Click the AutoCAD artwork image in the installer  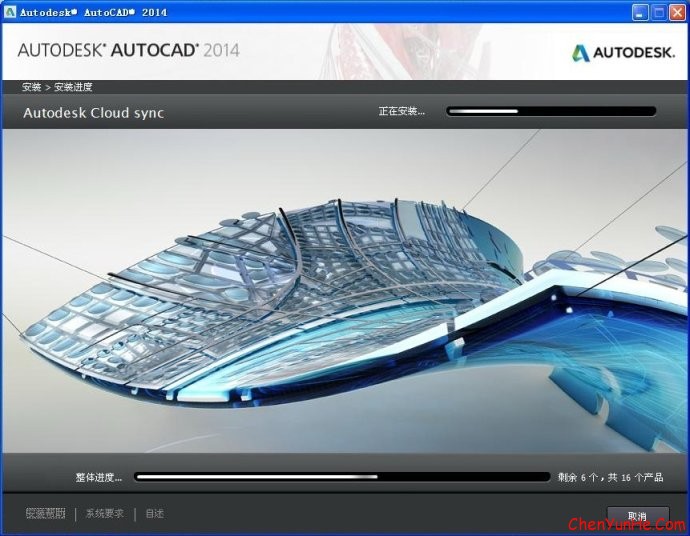click(x=344, y=290)
